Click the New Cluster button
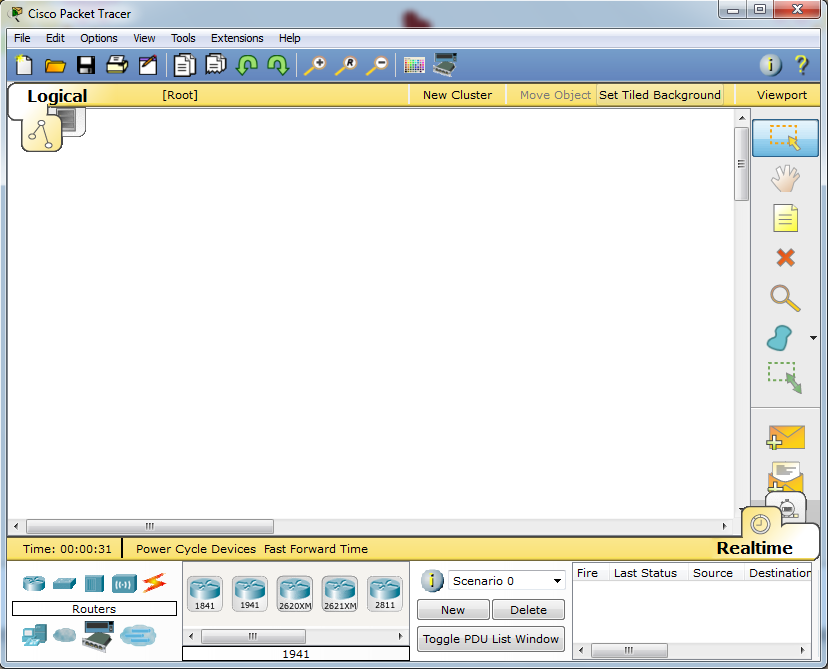This screenshot has width=828, height=669. [457, 95]
